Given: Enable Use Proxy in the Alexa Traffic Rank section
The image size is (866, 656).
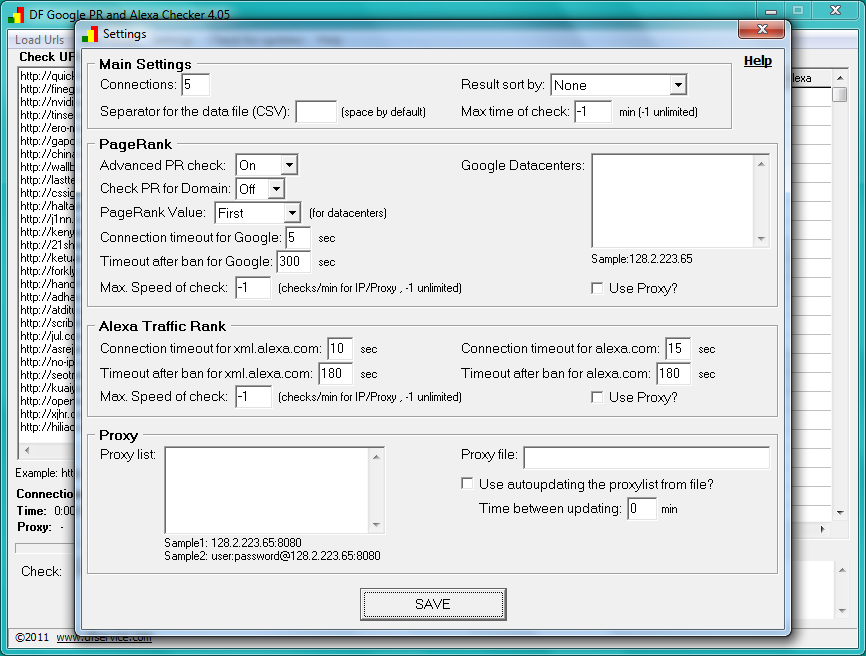Looking at the screenshot, I should click(597, 397).
